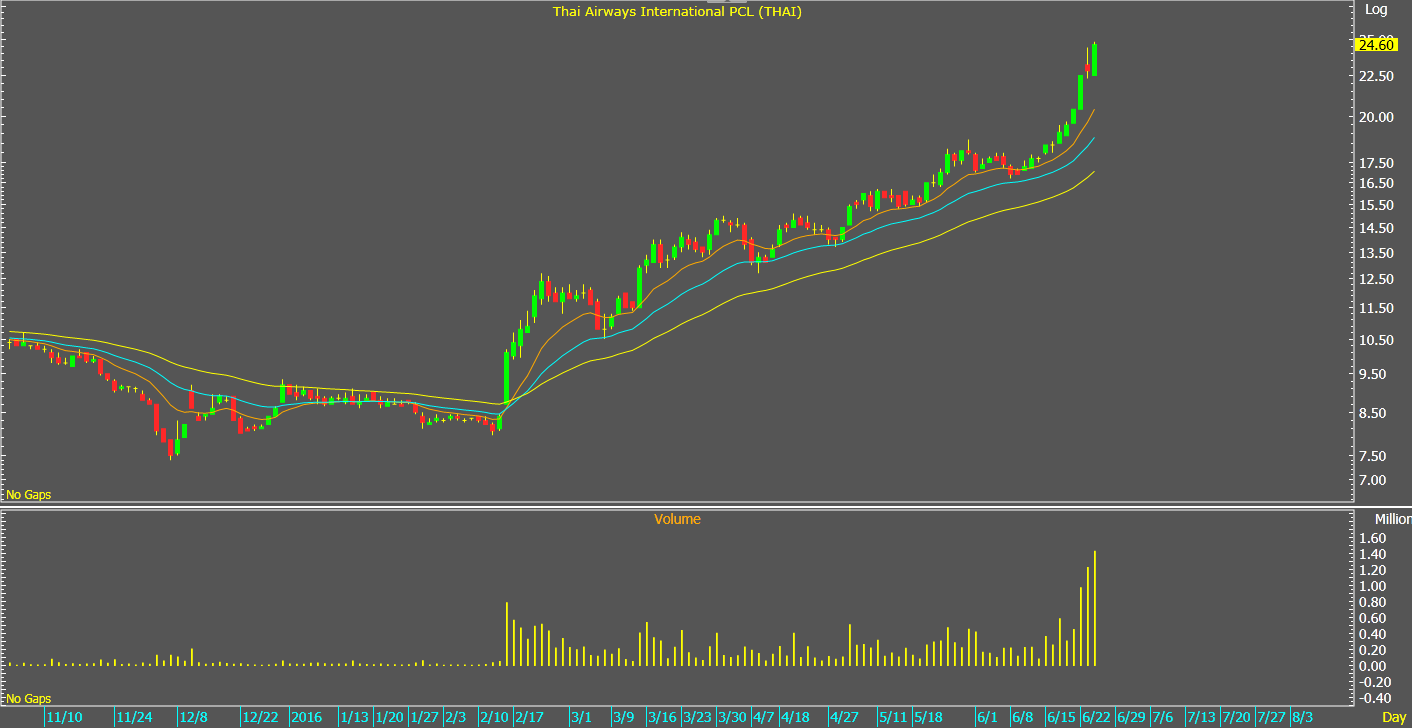Click the 10.50 price axis label
Screen dimensions: 1412x728
pyautogui.click(x=1377, y=340)
